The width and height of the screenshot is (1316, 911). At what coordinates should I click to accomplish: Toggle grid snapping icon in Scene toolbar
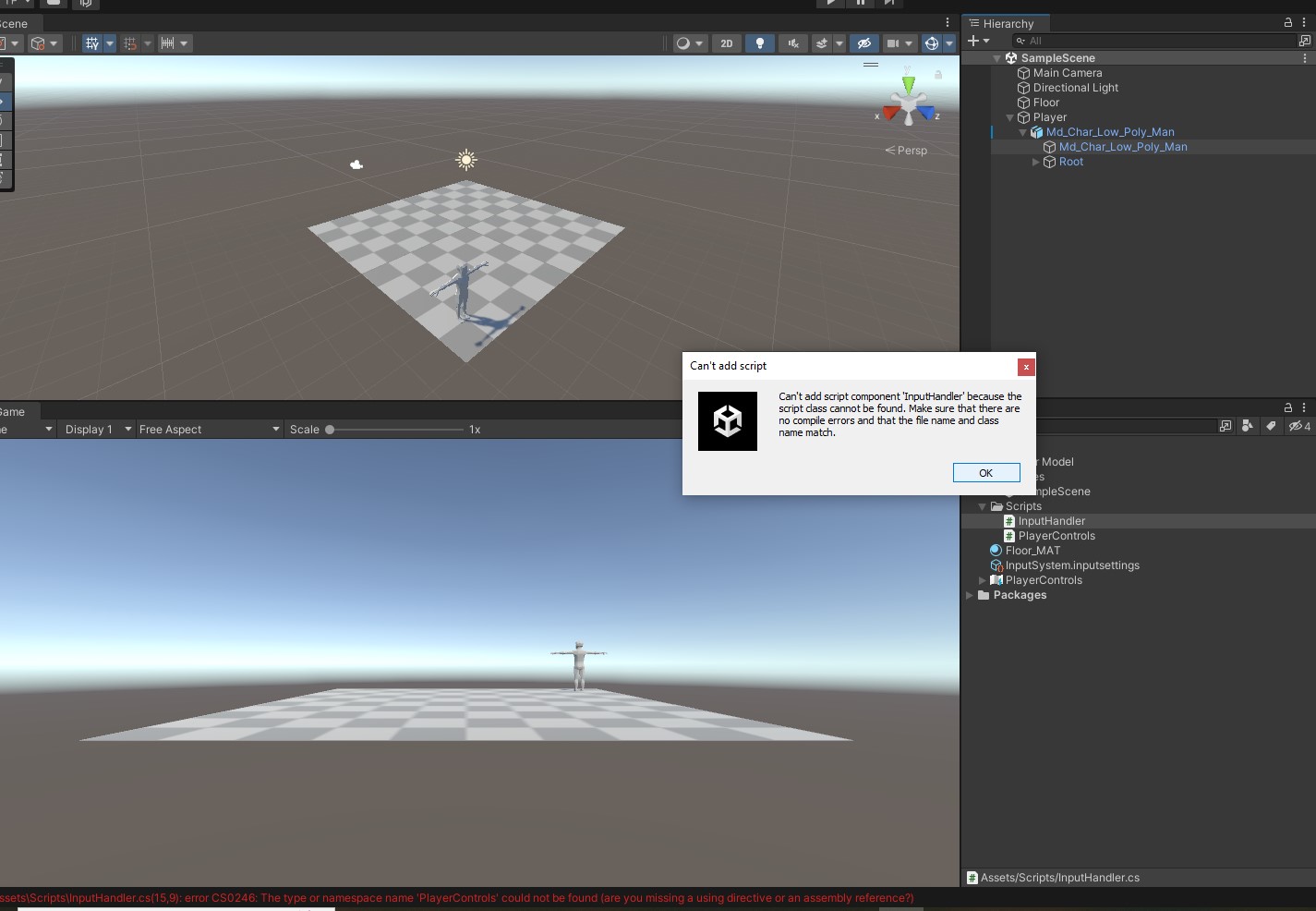130,43
